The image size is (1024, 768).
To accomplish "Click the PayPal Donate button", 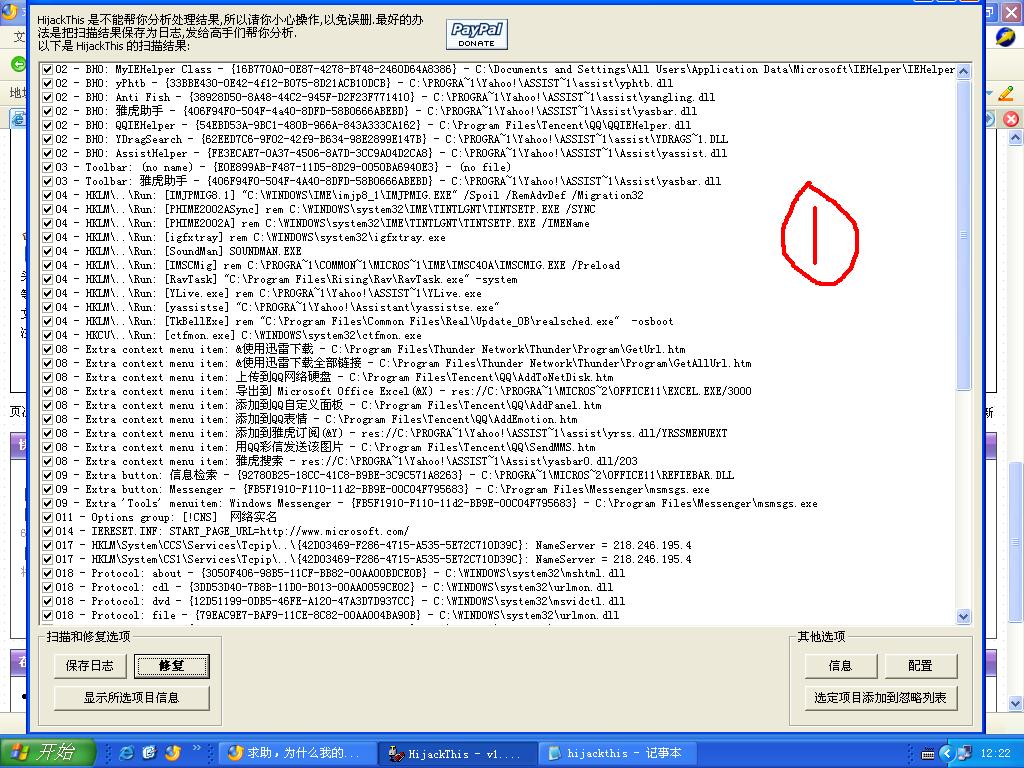I will click(477, 34).
